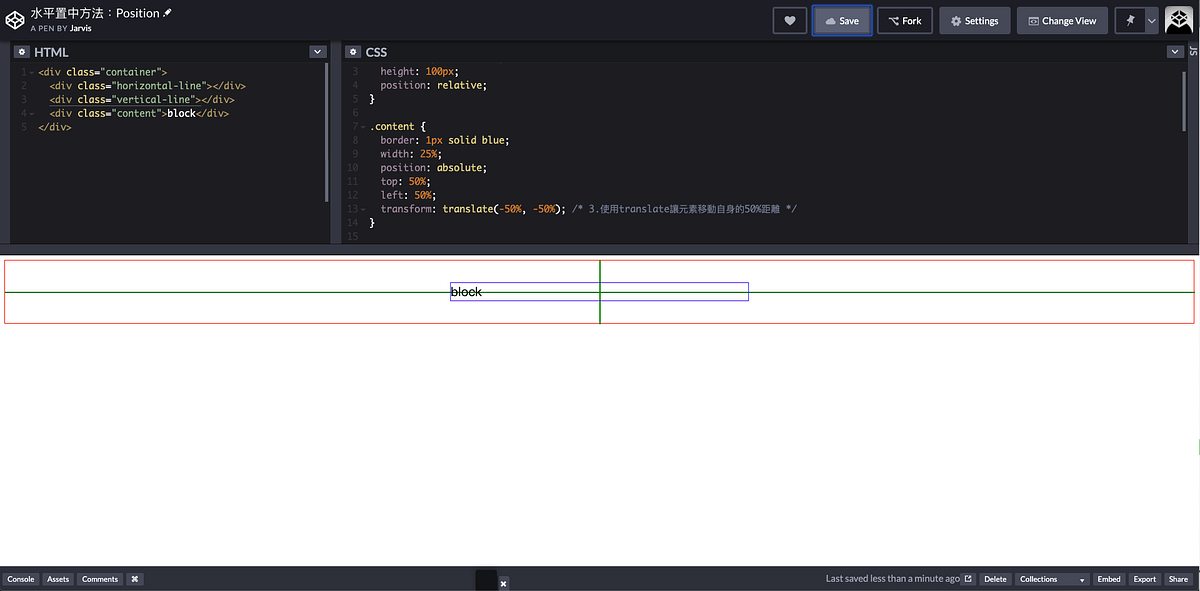Open the Change View menu
The image size is (1200, 591).
pos(1062,20)
